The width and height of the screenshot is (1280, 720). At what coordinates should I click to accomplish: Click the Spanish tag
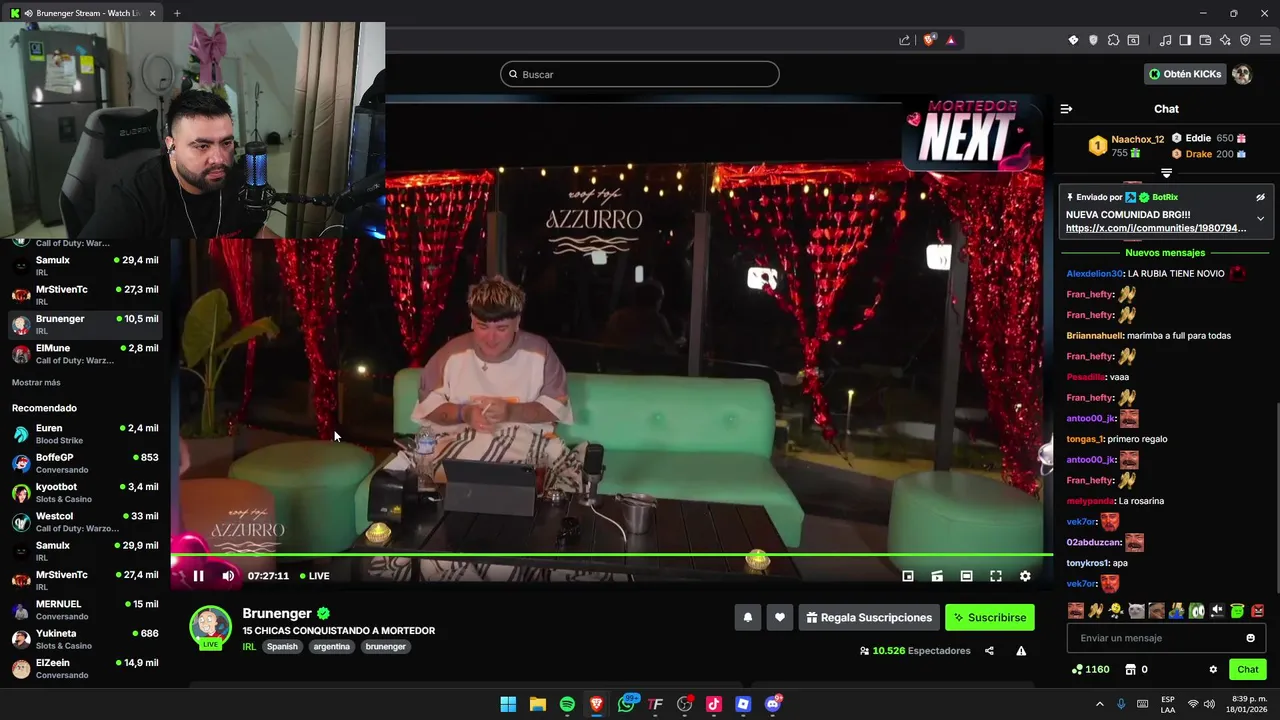point(282,647)
